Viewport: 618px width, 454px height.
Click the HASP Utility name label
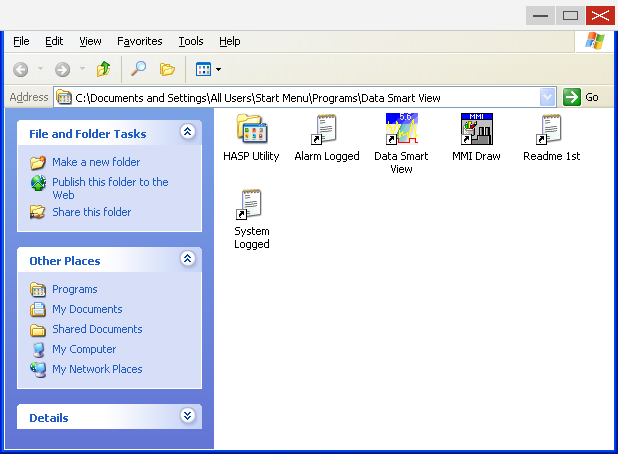tap(251, 156)
